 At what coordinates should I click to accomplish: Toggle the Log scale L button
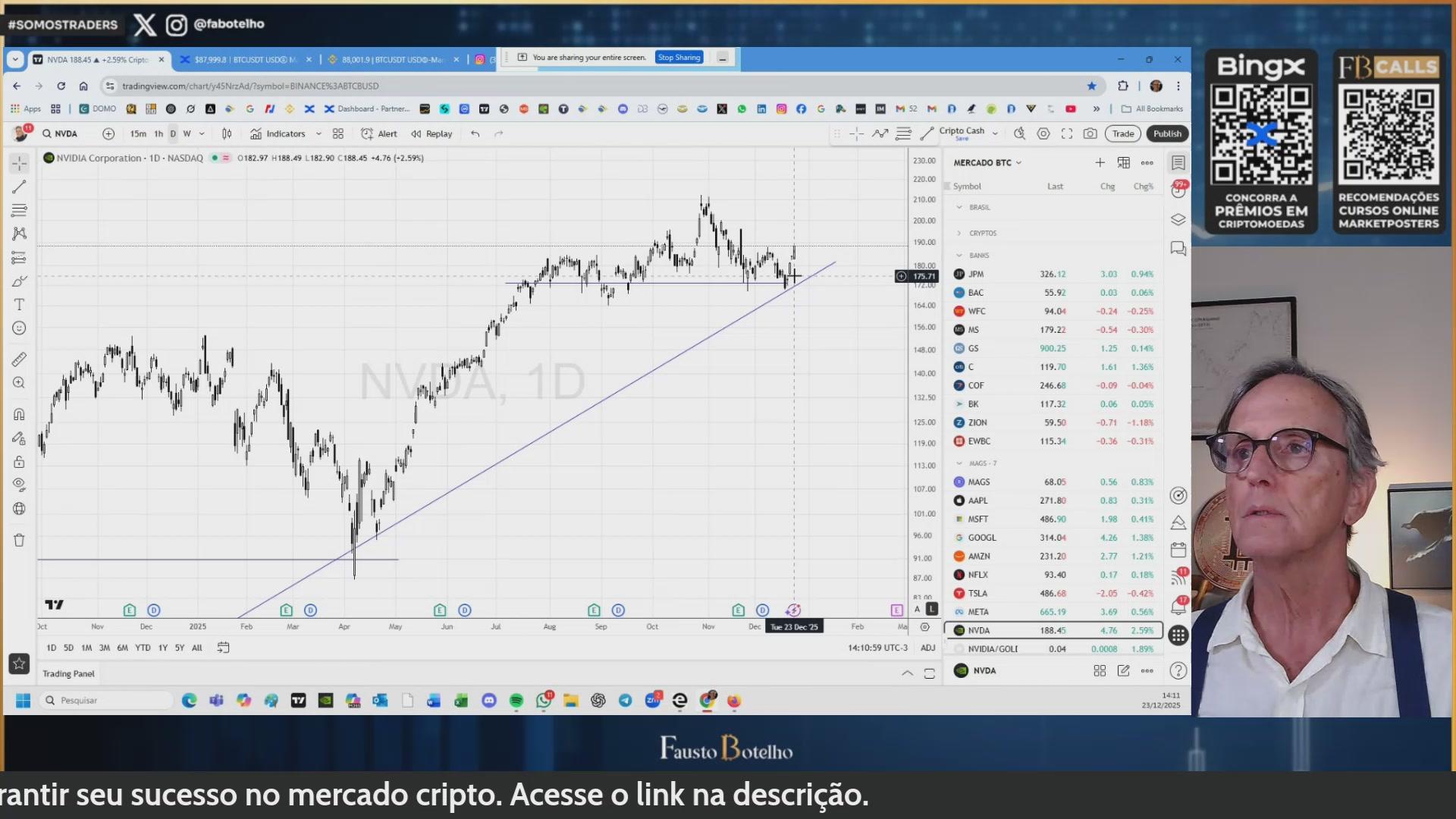click(932, 609)
